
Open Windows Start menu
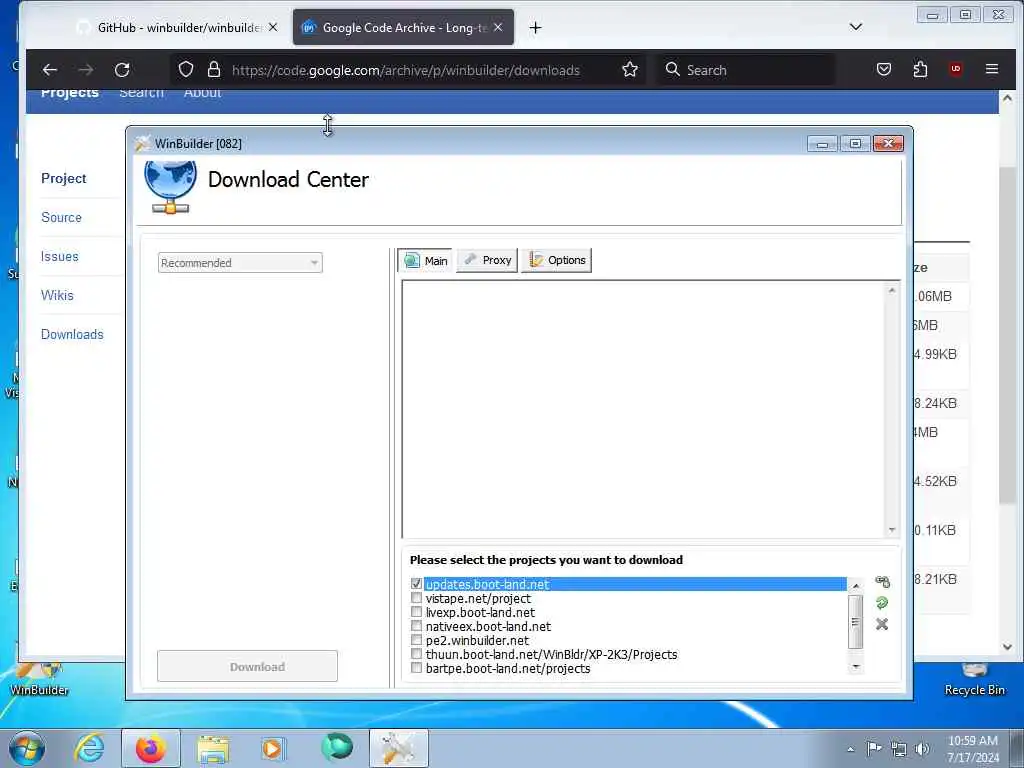tap(27, 748)
